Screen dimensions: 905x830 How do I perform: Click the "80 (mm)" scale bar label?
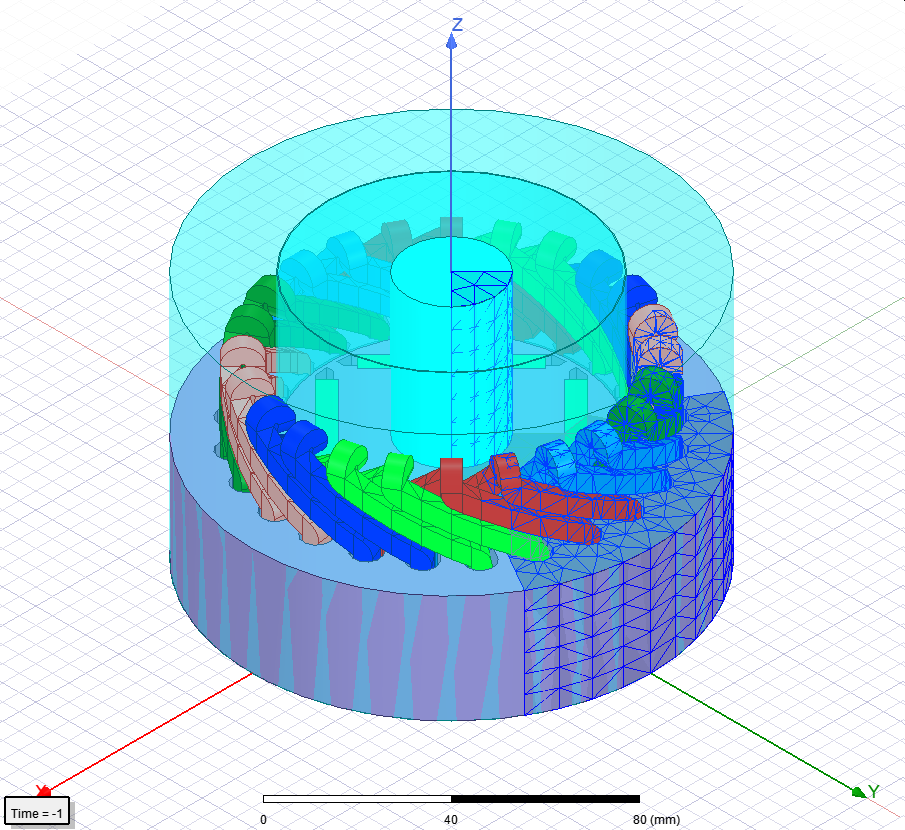pos(656,820)
